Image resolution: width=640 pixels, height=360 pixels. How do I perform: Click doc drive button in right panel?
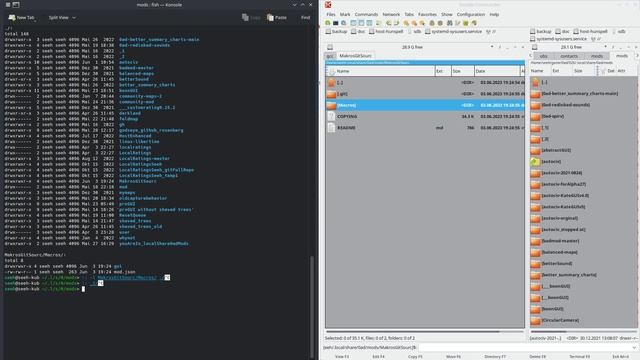tap(562, 31)
